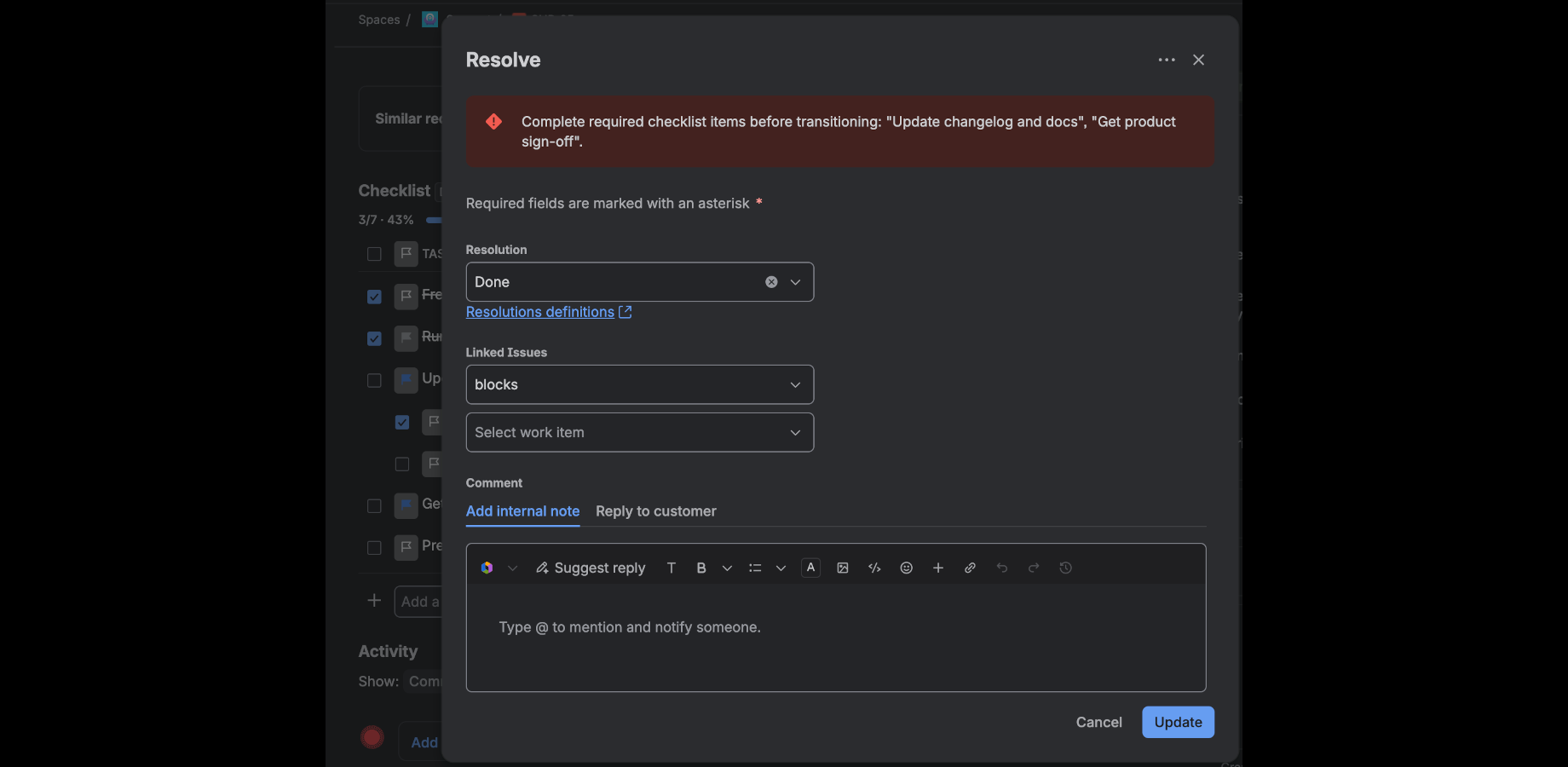1568x767 pixels.
Task: Open the text styles T tool
Action: click(672, 568)
